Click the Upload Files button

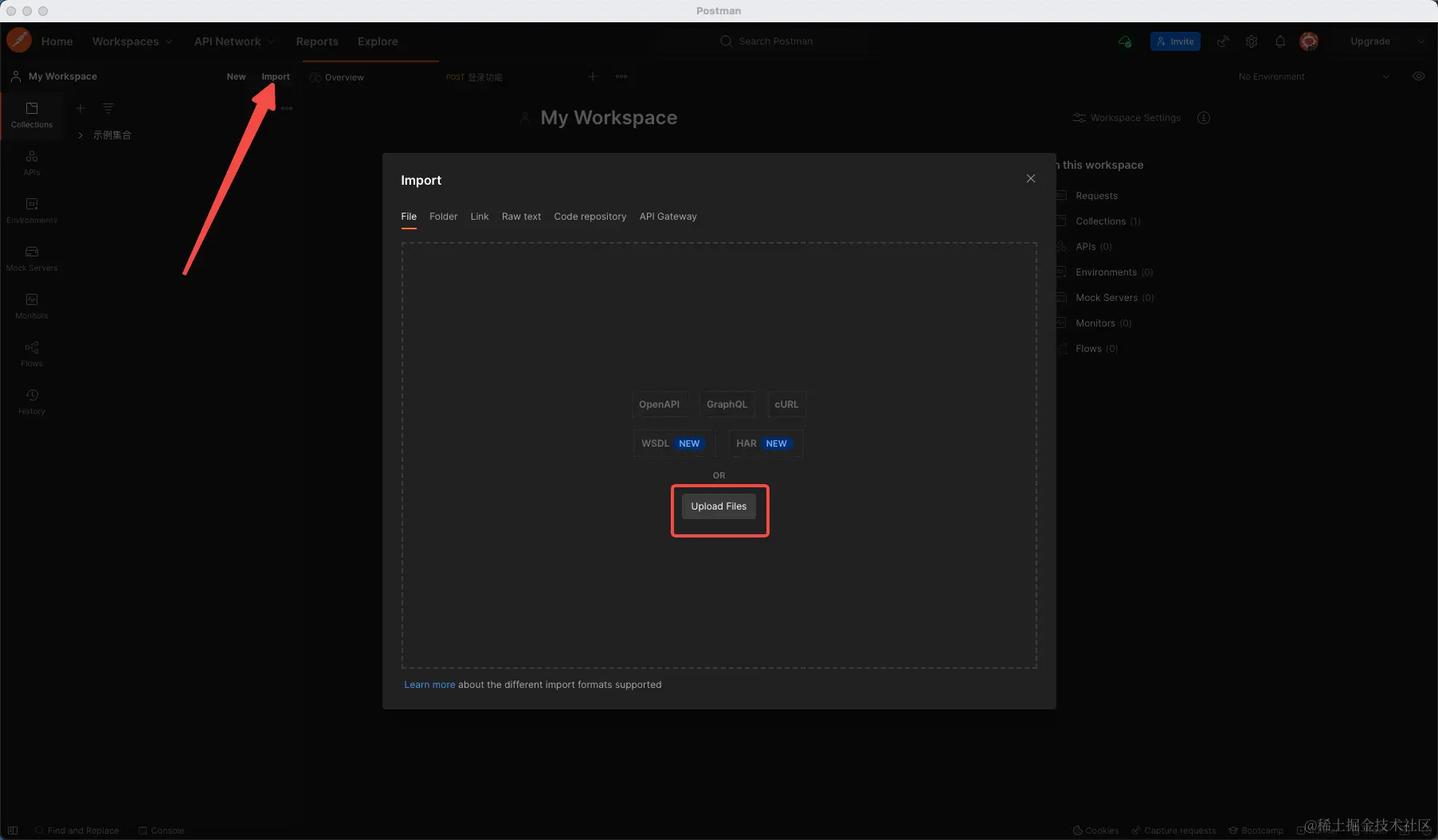719,506
